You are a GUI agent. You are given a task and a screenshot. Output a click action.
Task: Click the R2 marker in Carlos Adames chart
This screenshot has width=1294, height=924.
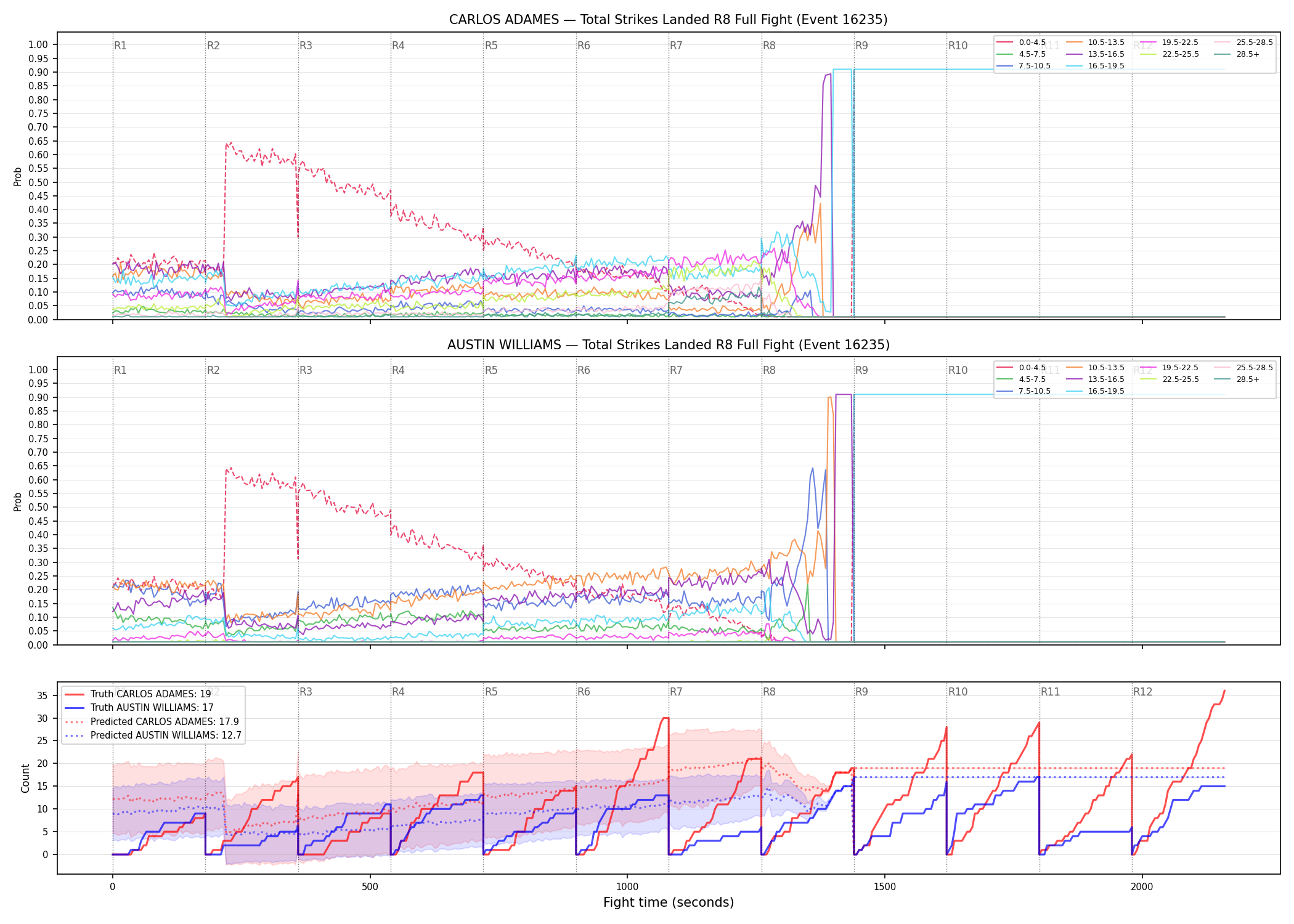(x=213, y=46)
